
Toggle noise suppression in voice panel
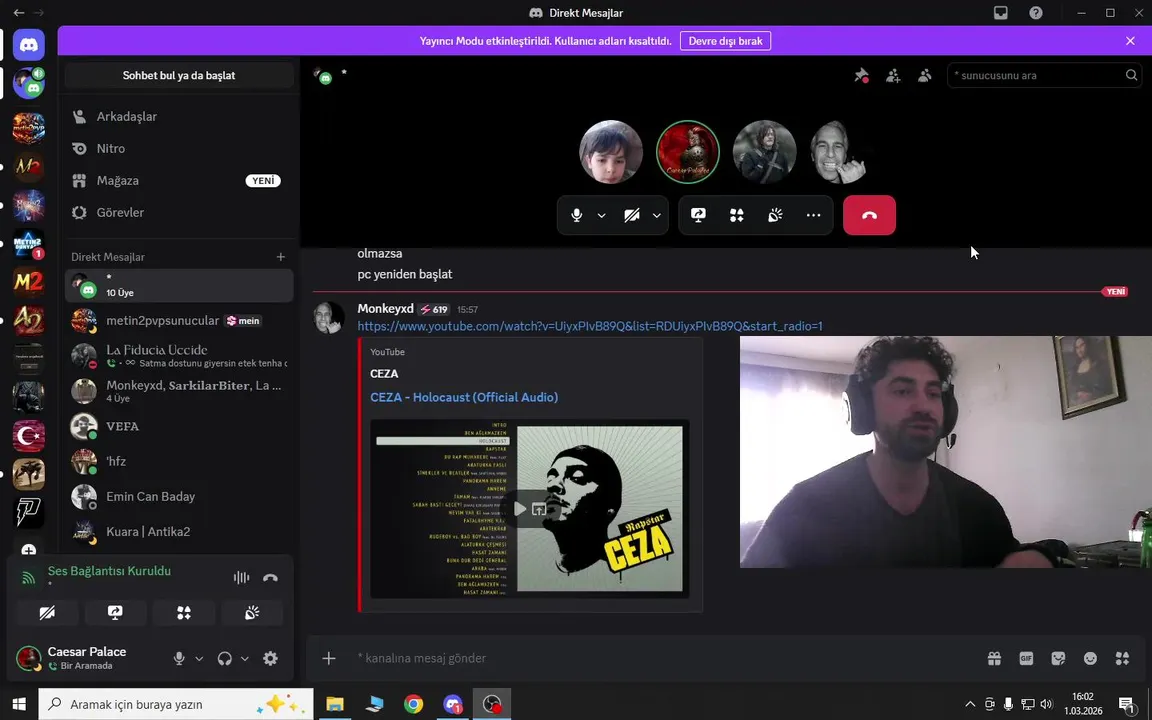242,577
